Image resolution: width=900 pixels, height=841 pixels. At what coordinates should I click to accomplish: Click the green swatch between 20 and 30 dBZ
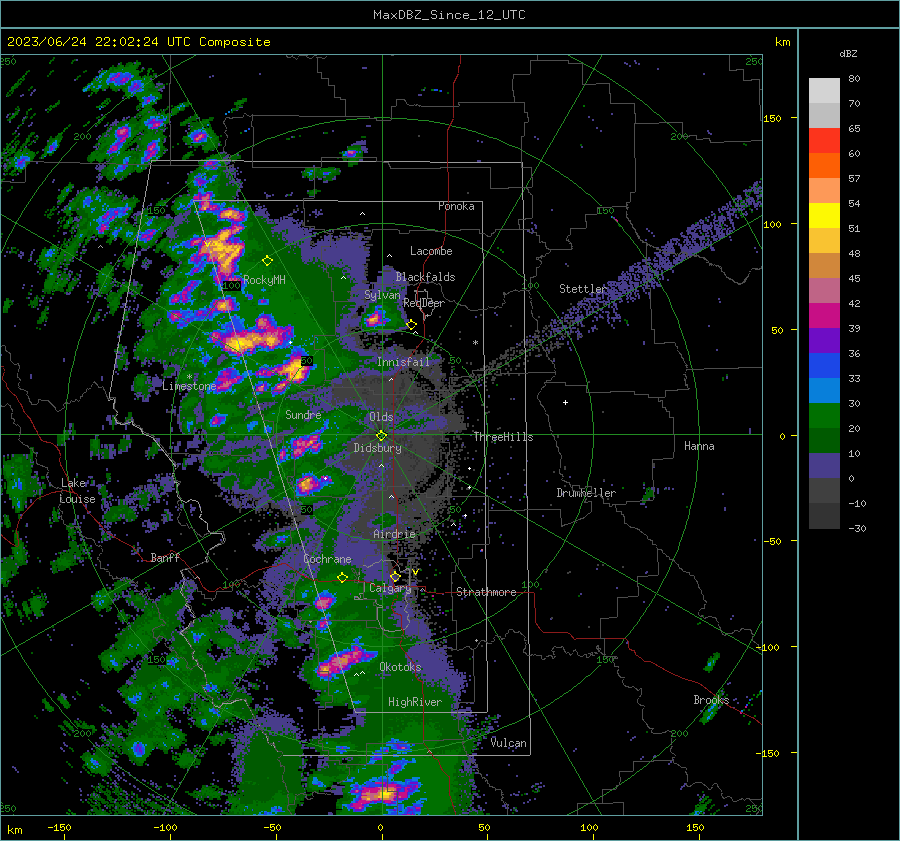coord(824,415)
